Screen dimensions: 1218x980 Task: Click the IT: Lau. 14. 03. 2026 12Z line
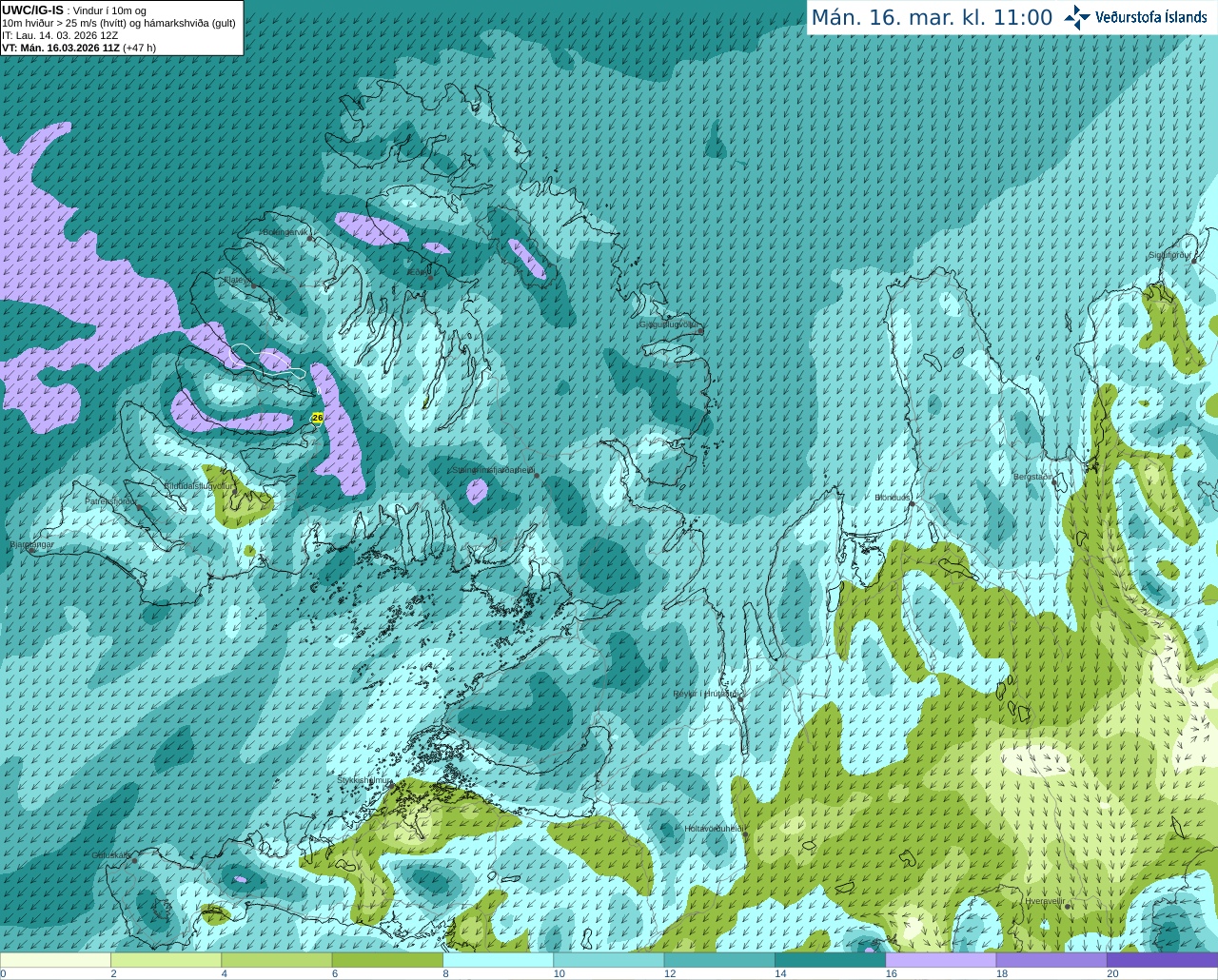(x=60, y=35)
